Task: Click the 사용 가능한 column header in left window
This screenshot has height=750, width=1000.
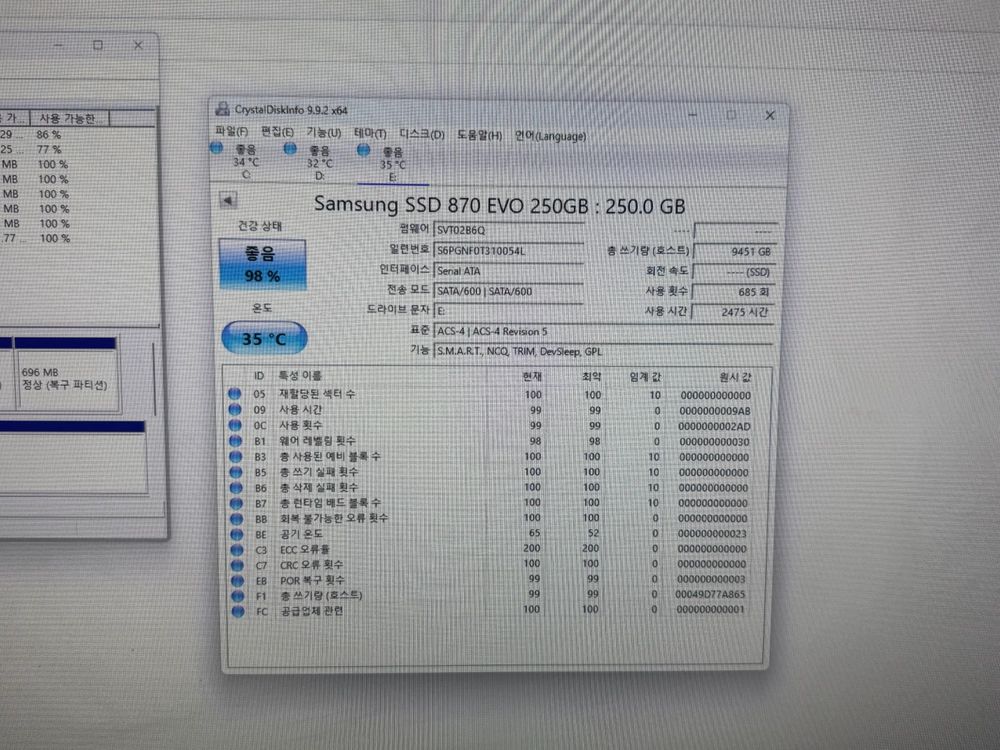Action: 69,119
